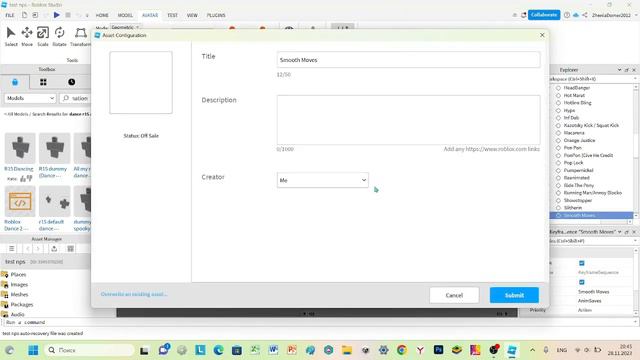Open Photoshop from the taskbar
The width and height of the screenshot is (640, 360).
pyautogui.click(x=439, y=350)
